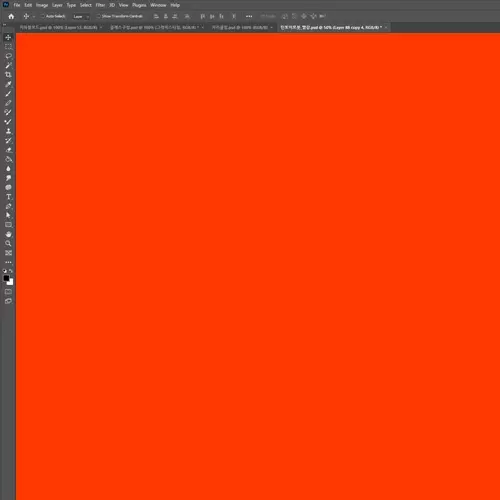Open the white background color swatch
This screenshot has width=500, height=500.
tap(11, 283)
